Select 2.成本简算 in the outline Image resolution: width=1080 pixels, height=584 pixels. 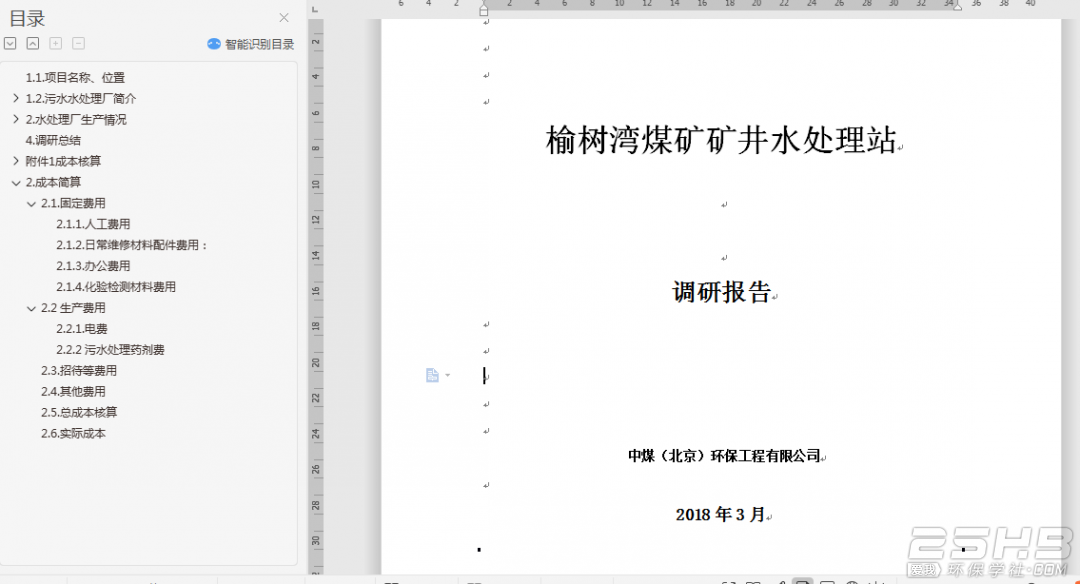[53, 182]
